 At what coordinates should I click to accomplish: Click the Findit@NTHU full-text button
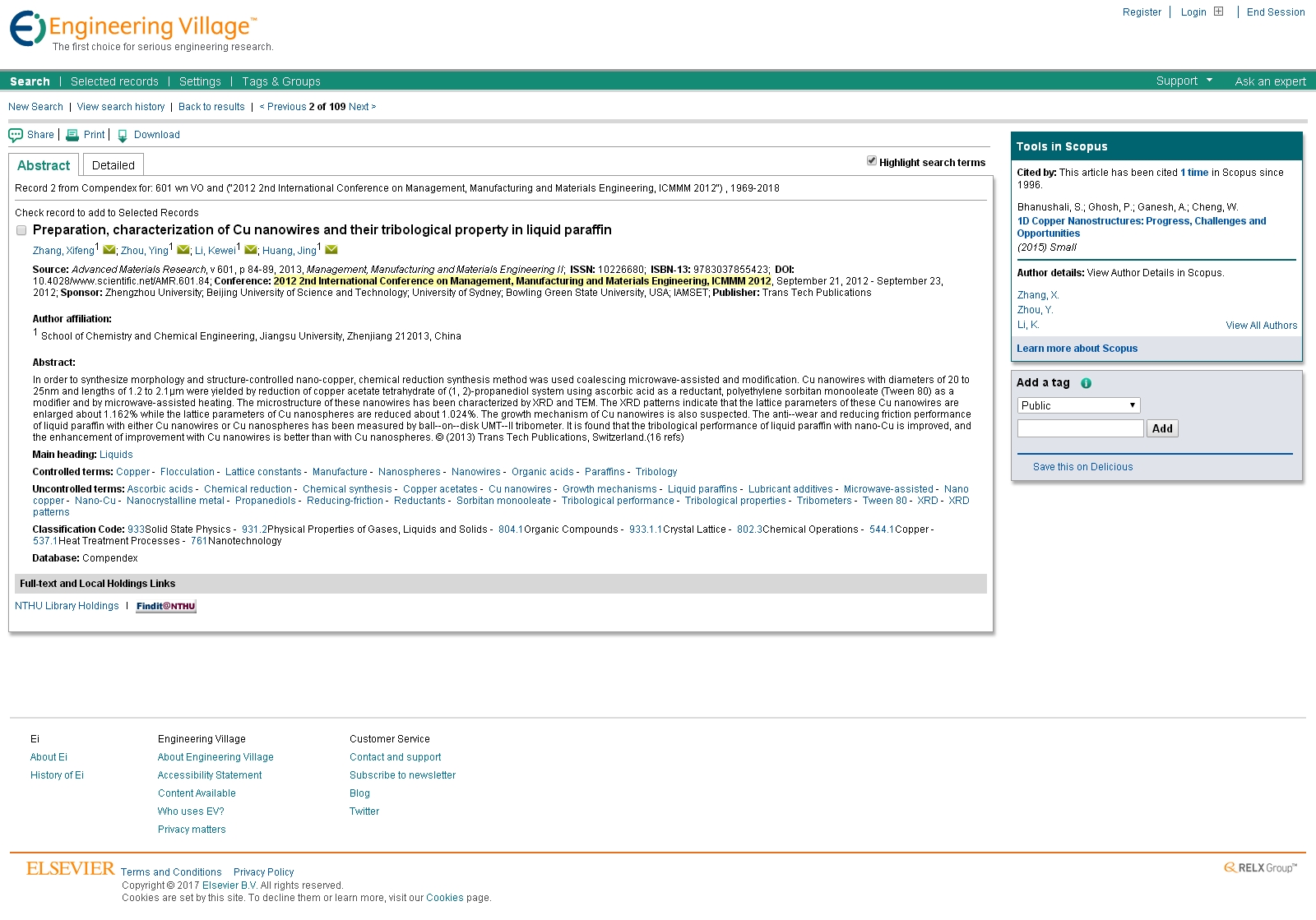166,607
